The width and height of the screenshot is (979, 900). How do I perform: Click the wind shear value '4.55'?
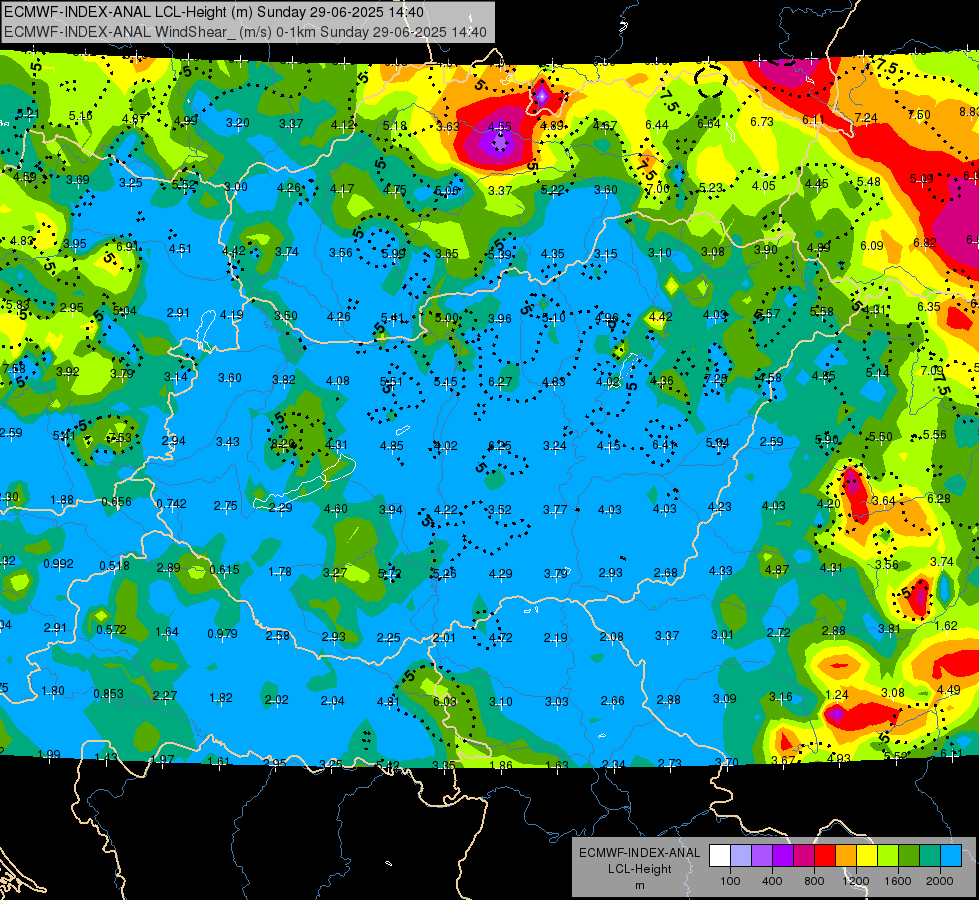point(499,127)
